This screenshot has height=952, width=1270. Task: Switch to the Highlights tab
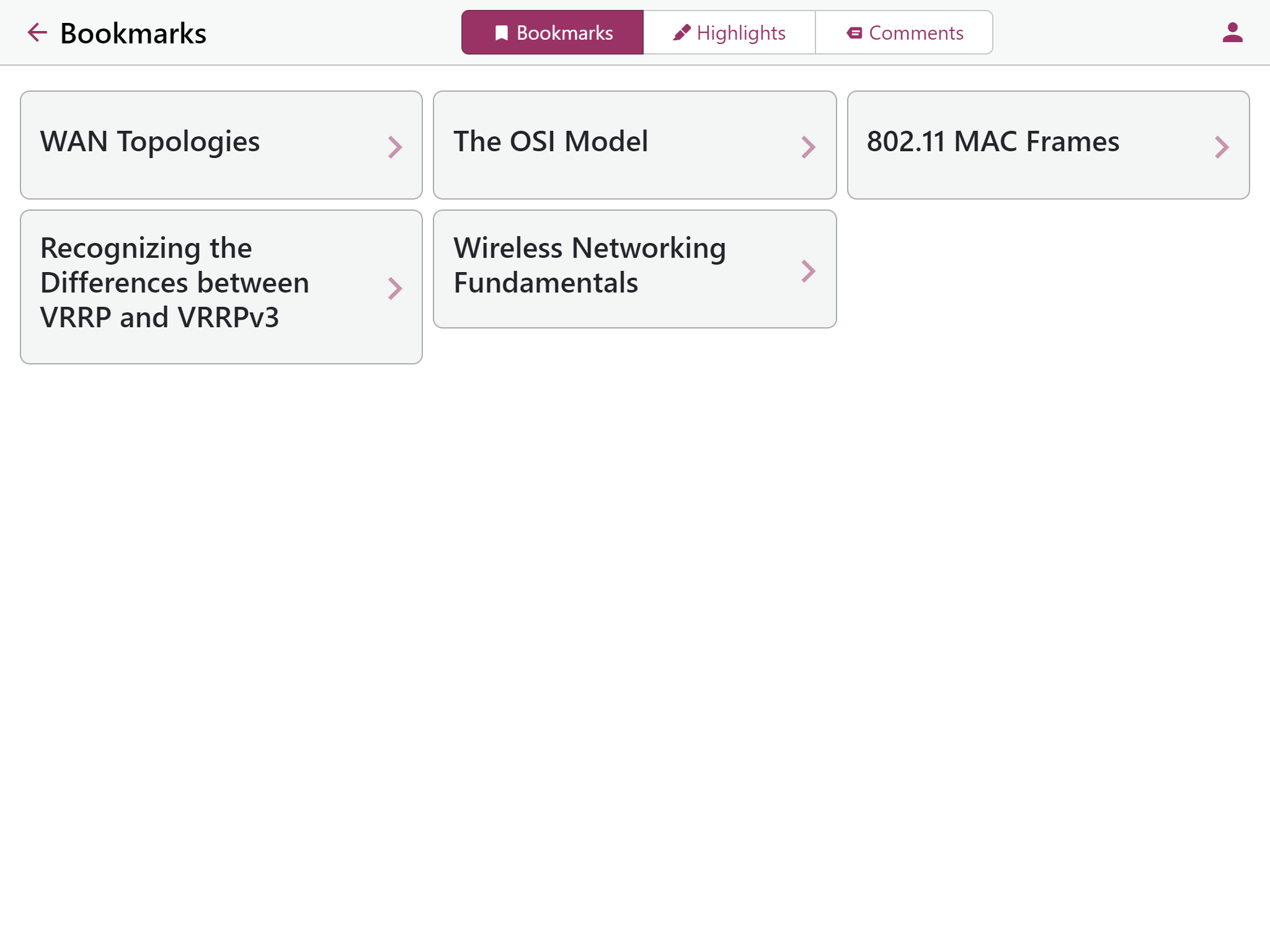729,32
